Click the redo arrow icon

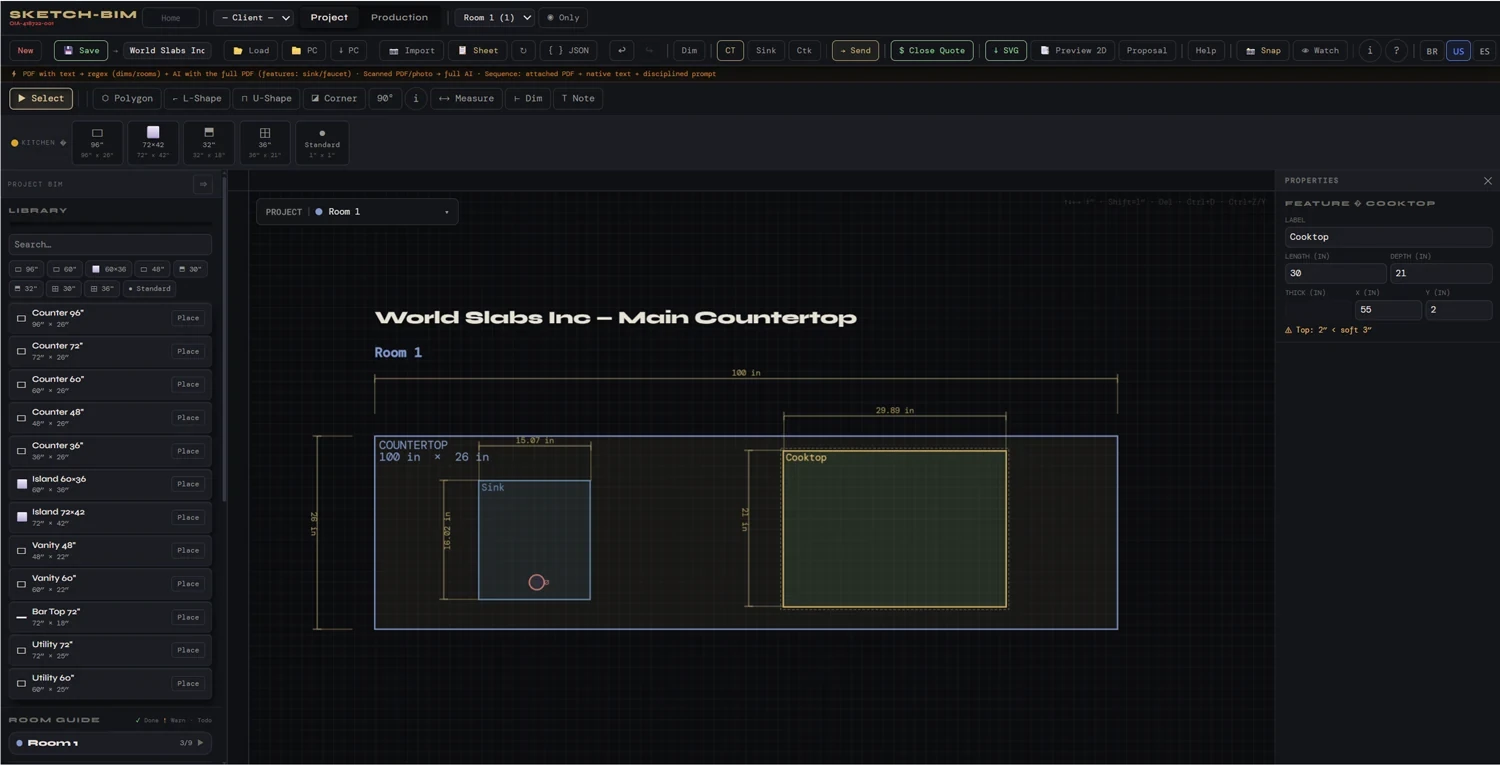pos(649,50)
